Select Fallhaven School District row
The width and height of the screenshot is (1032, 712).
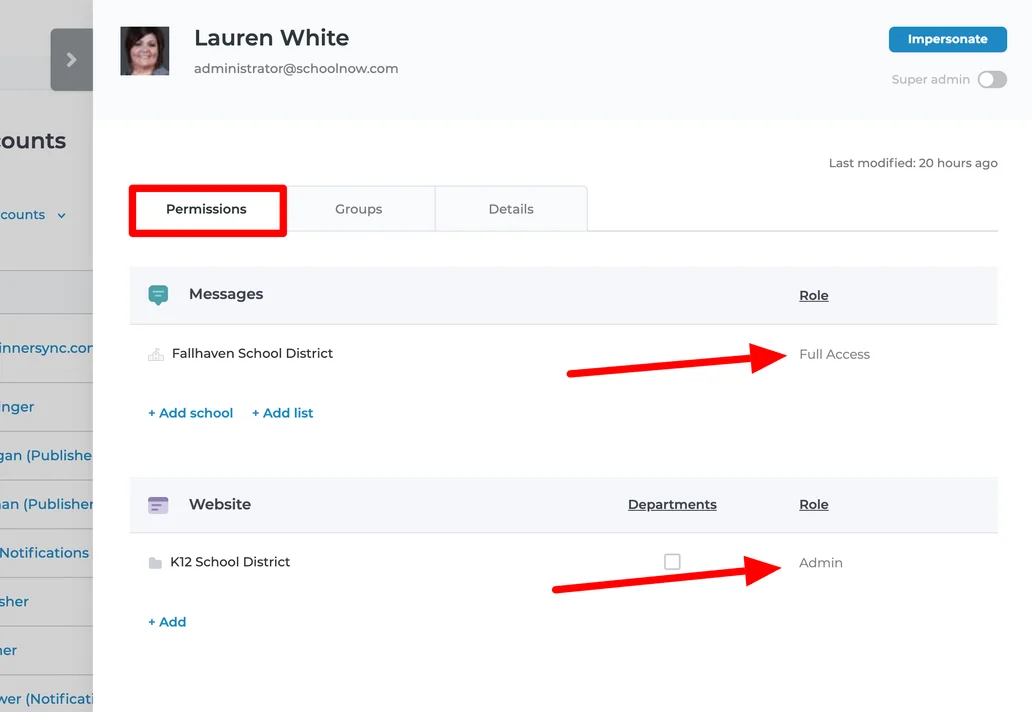click(252, 353)
